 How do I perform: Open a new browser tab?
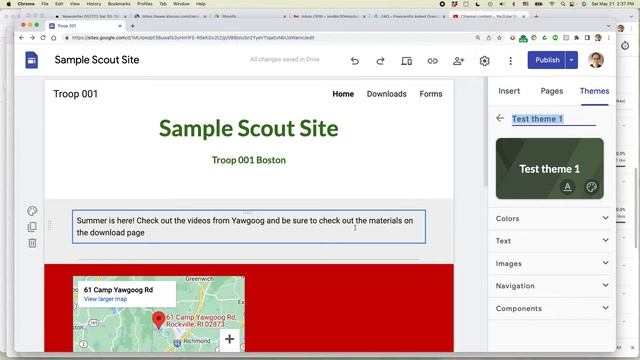pos(132,26)
